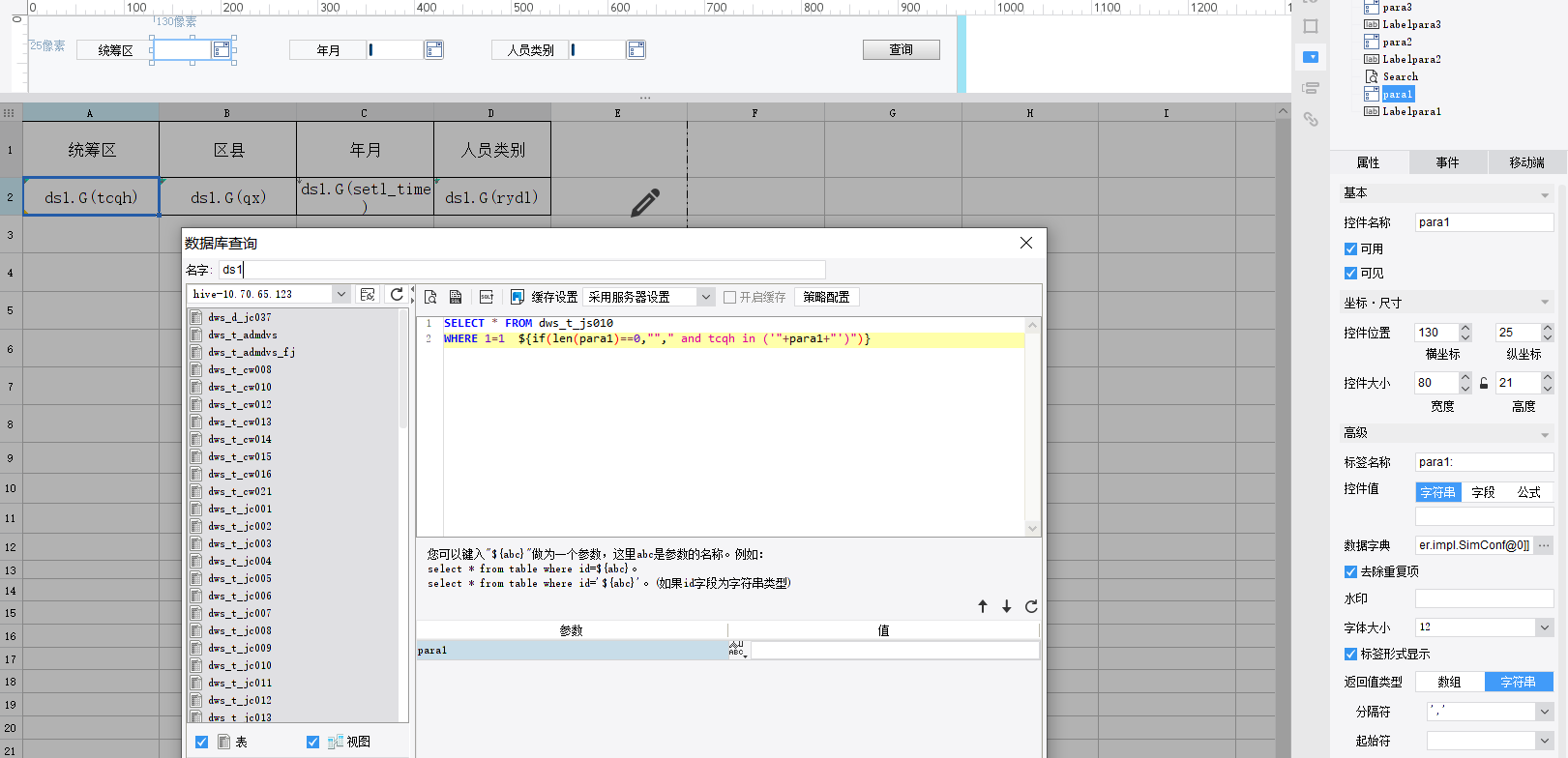Click the dws_d_jc037 table icon

[x=196, y=317]
